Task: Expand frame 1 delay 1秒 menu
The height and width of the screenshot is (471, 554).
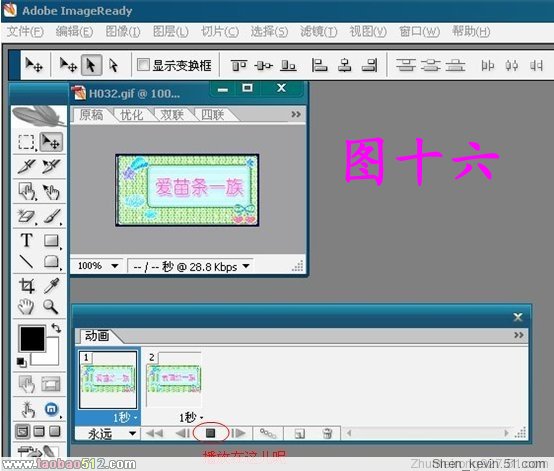Action: pos(125,418)
